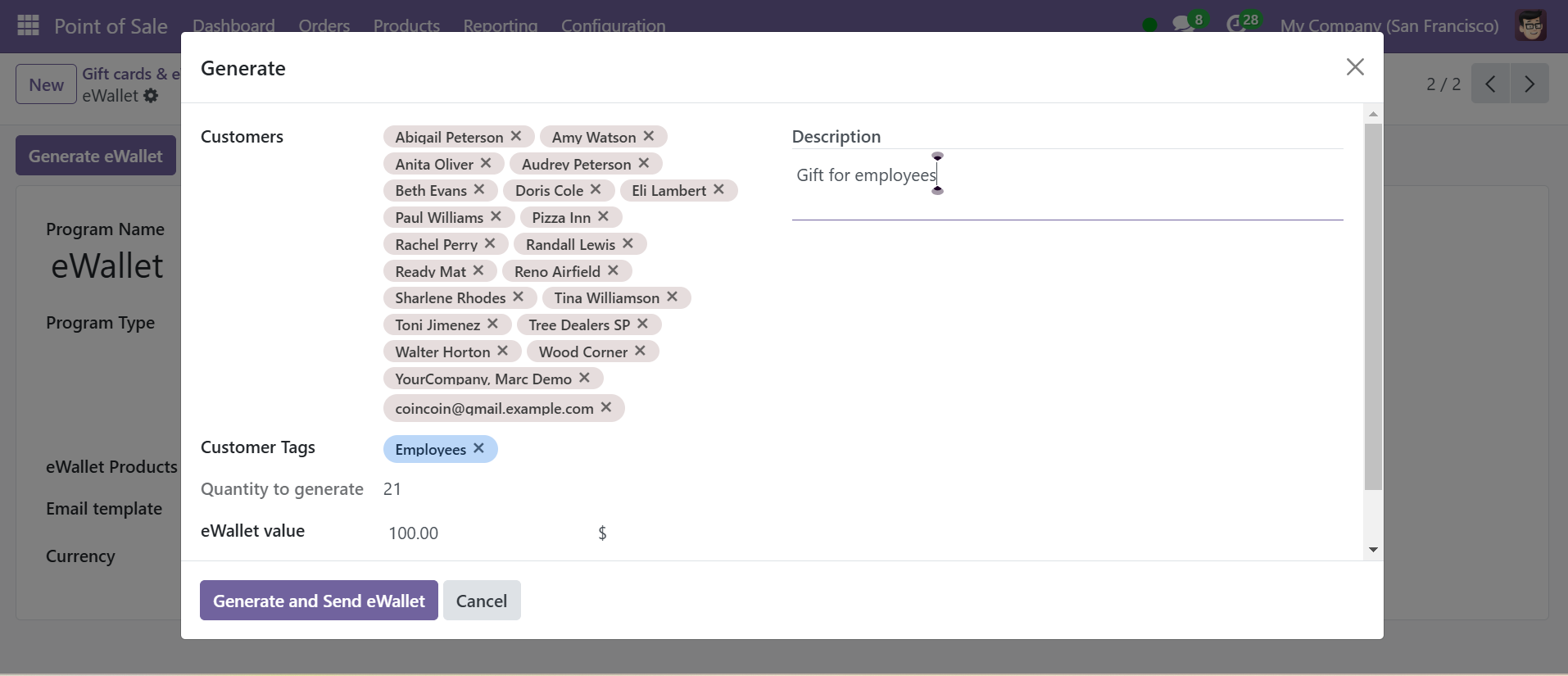Screen dimensions: 1568x676
Task: Remove Beth Evans from the list
Action: 479,189
